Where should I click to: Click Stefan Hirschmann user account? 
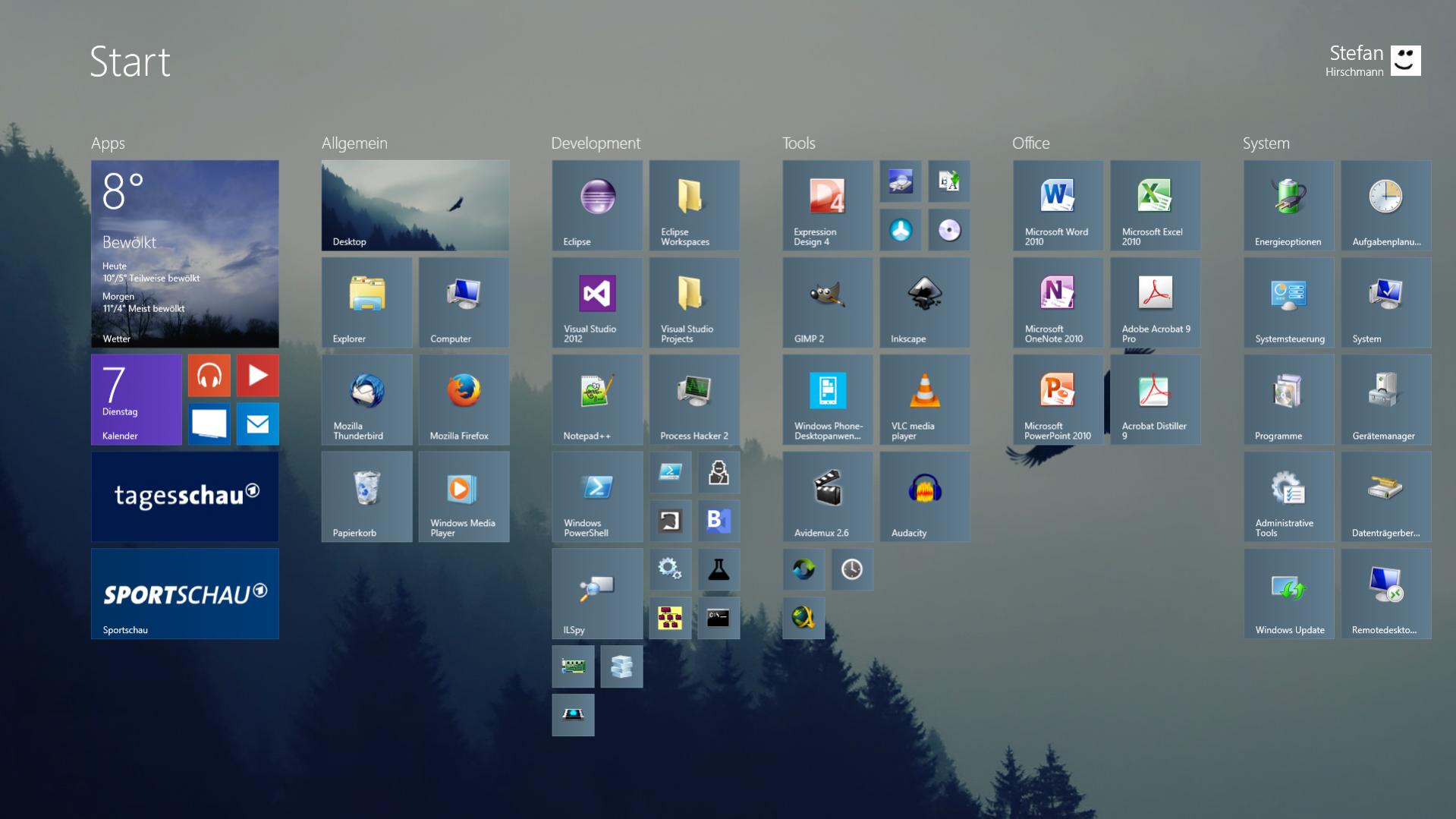point(1373,61)
